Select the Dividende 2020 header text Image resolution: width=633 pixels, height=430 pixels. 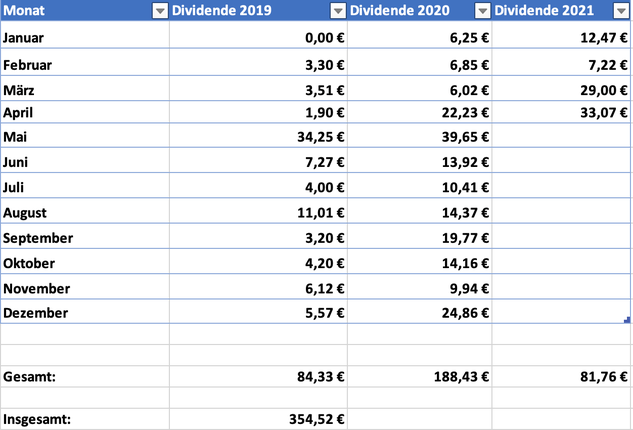[x=400, y=10]
